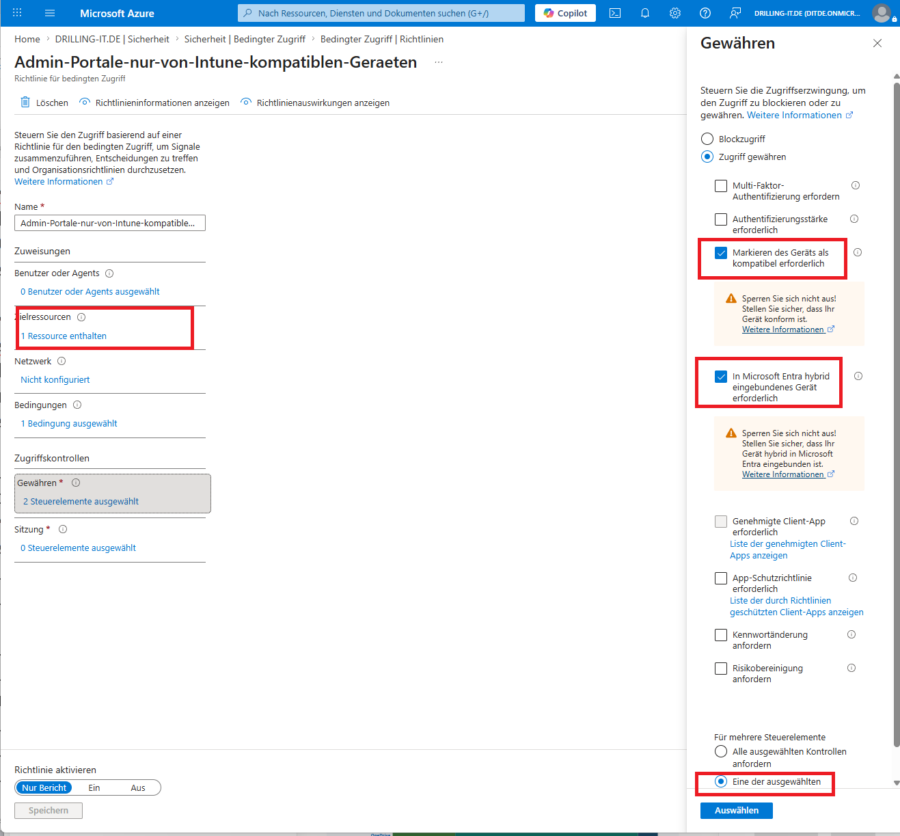Open Bedingter Zugriff | Richtlinien breadcrumb
The height and width of the screenshot is (836, 900).
click(382, 39)
